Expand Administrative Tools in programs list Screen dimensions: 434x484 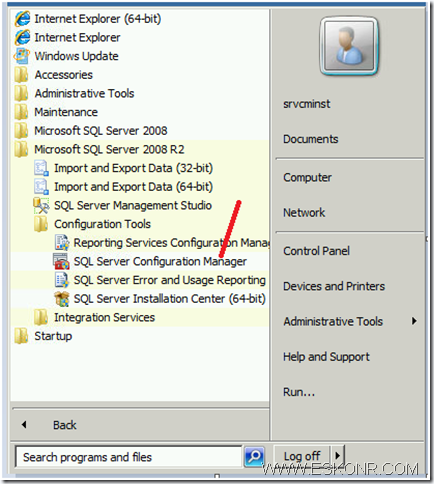point(84,94)
